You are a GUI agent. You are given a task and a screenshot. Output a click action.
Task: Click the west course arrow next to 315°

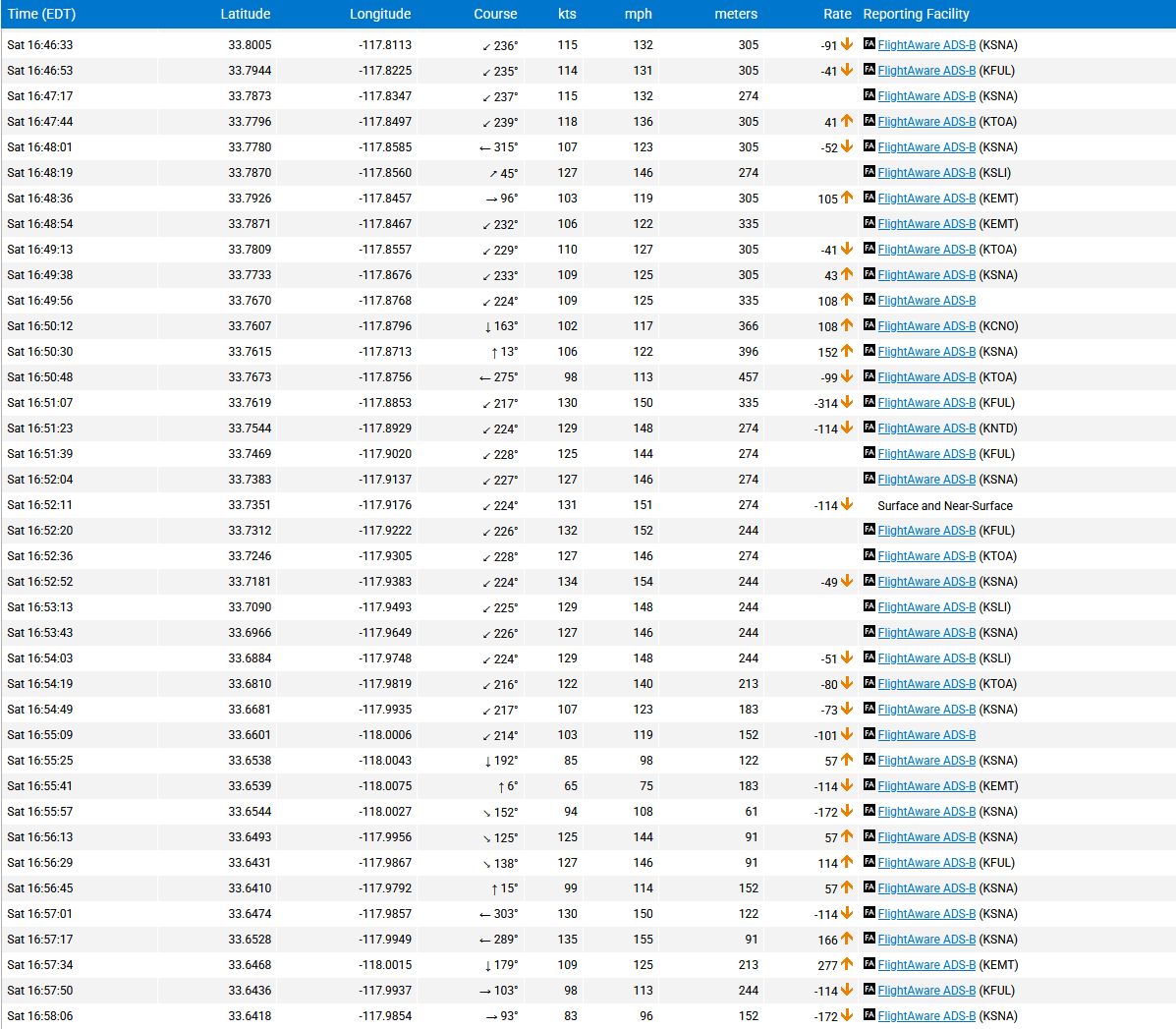coord(484,147)
